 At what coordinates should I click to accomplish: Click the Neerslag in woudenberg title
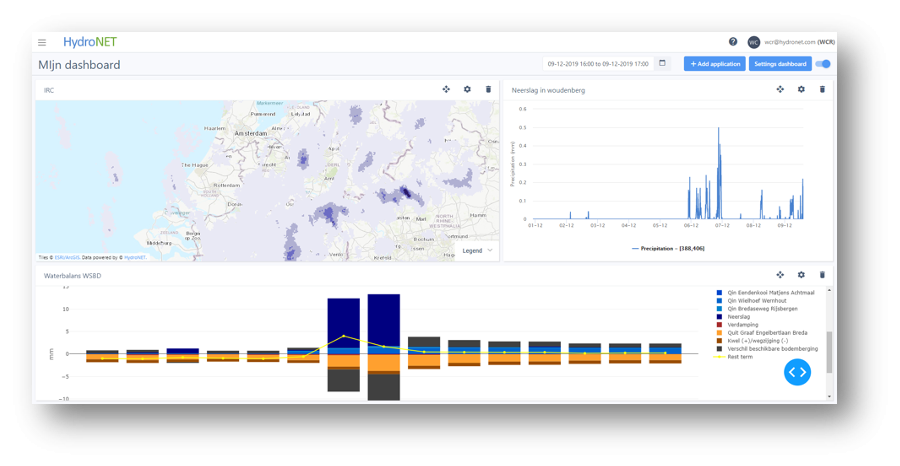(x=548, y=90)
